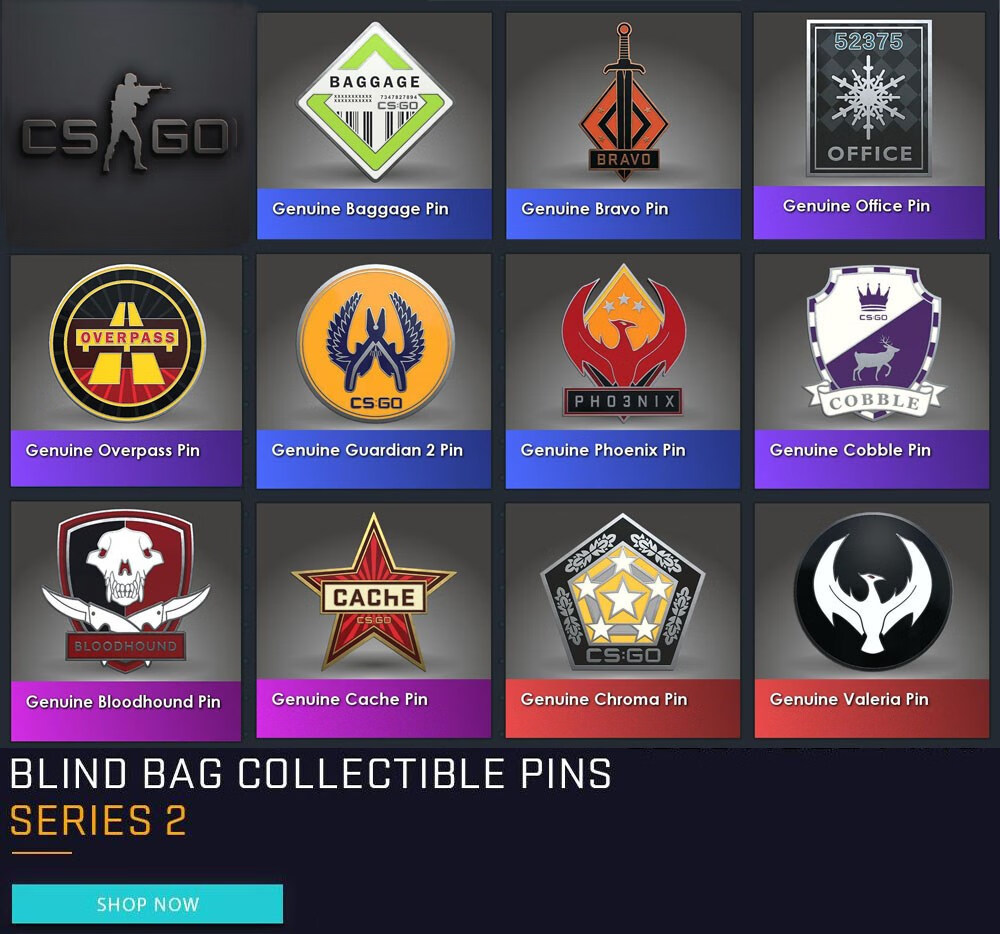Open the Cache Pin red star badge

[373, 592]
